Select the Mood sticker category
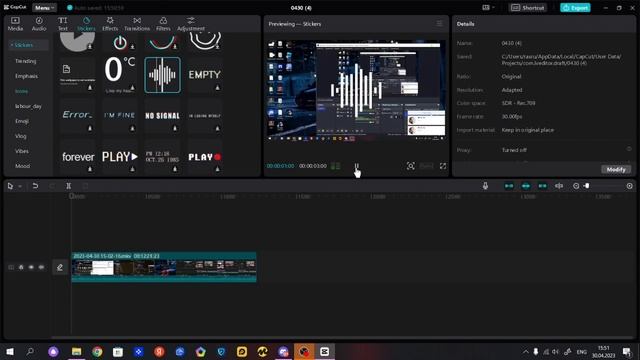 22,166
